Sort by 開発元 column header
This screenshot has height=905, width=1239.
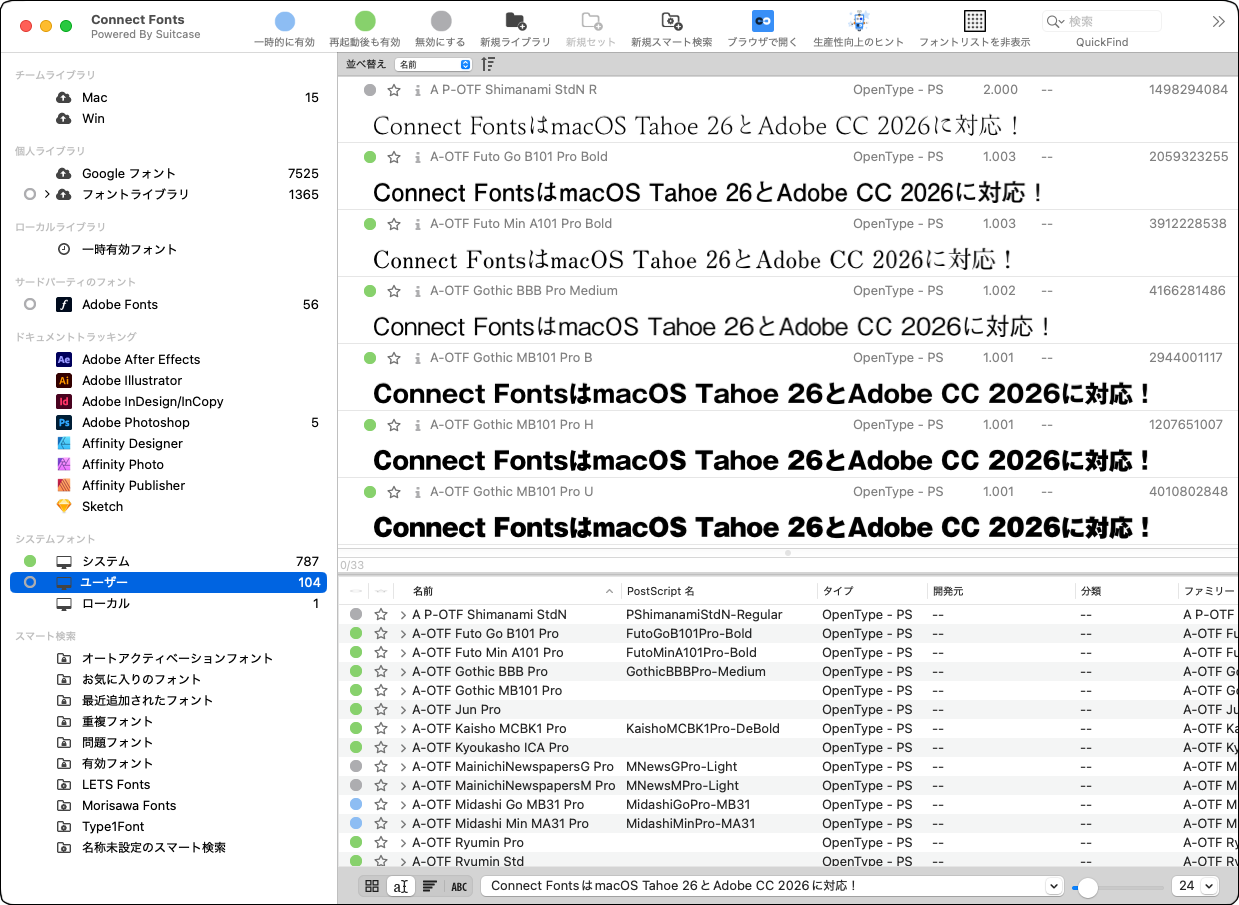coord(1001,591)
